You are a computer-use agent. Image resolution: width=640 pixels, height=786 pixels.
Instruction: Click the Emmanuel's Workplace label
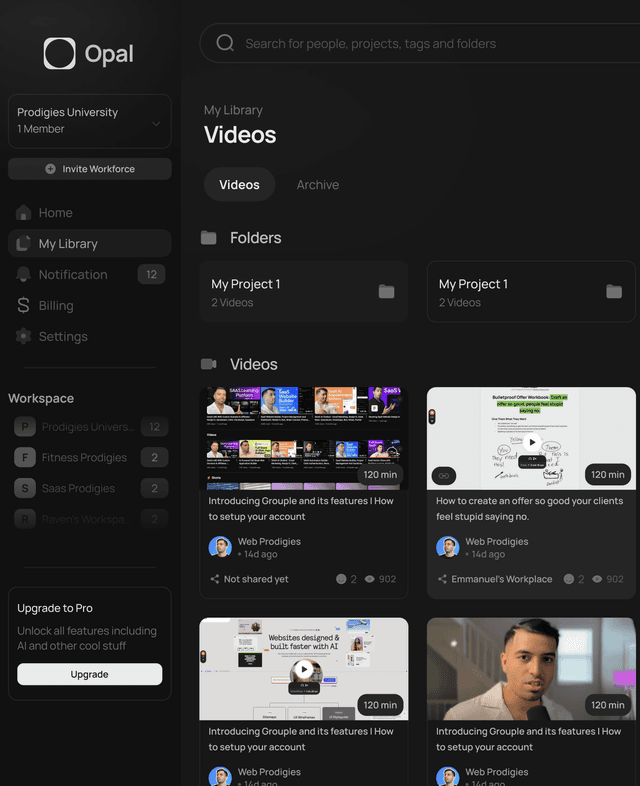pyautogui.click(x=502, y=579)
